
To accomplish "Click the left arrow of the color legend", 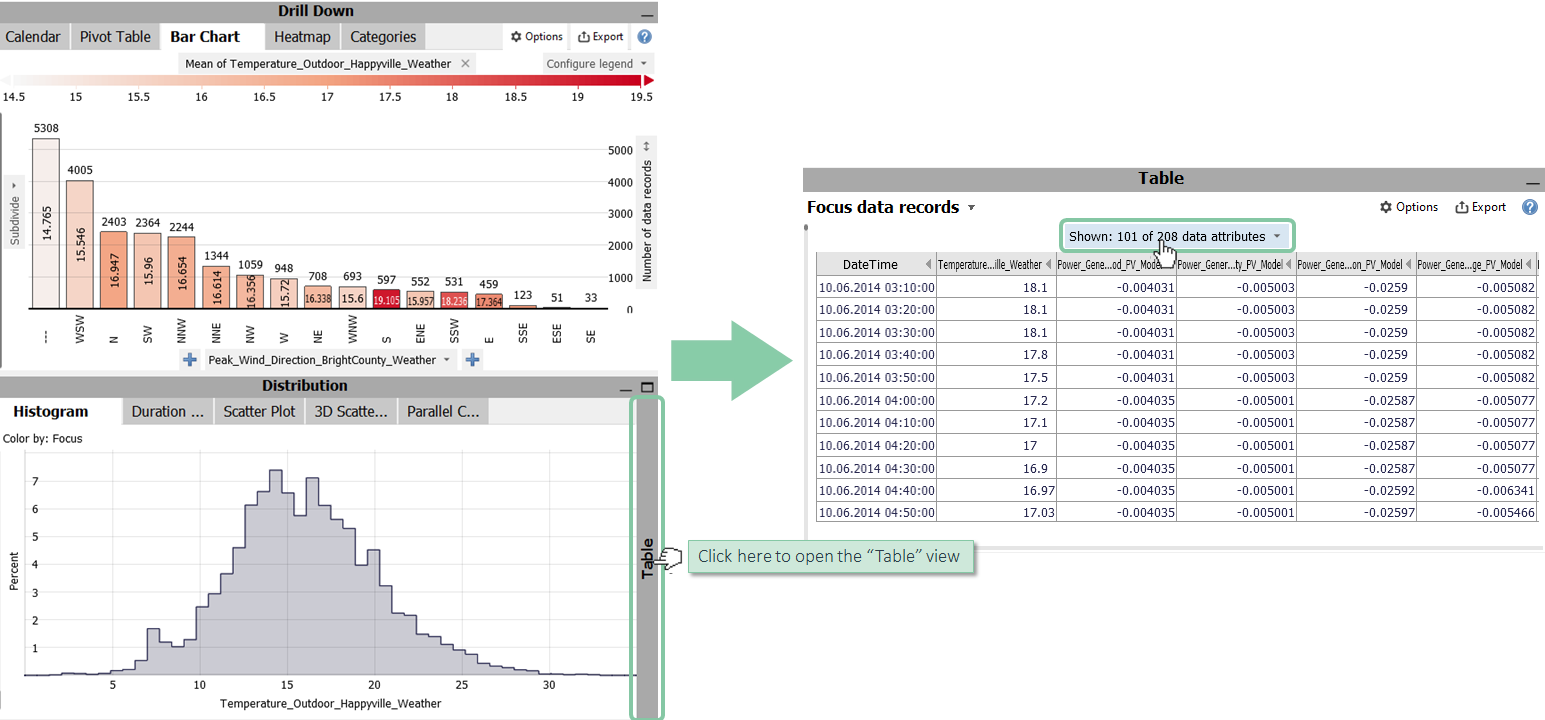I will (x=8, y=79).
